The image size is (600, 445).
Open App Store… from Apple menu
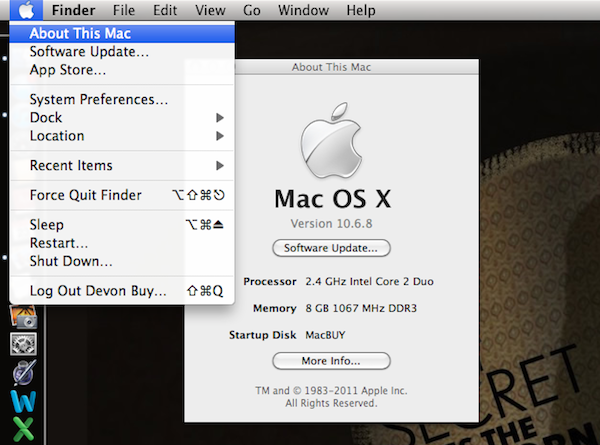(x=122, y=70)
